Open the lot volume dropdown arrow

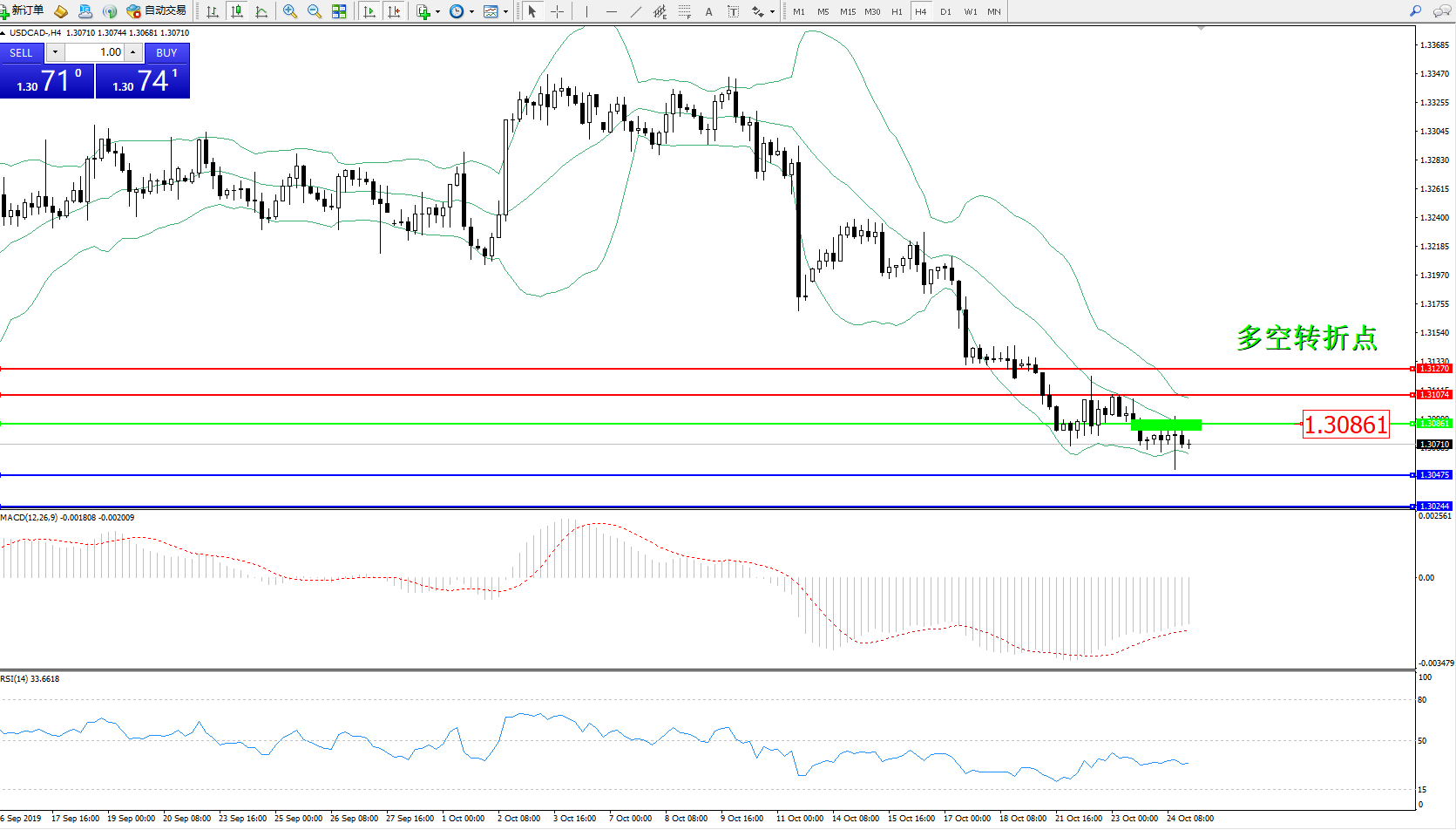point(55,52)
